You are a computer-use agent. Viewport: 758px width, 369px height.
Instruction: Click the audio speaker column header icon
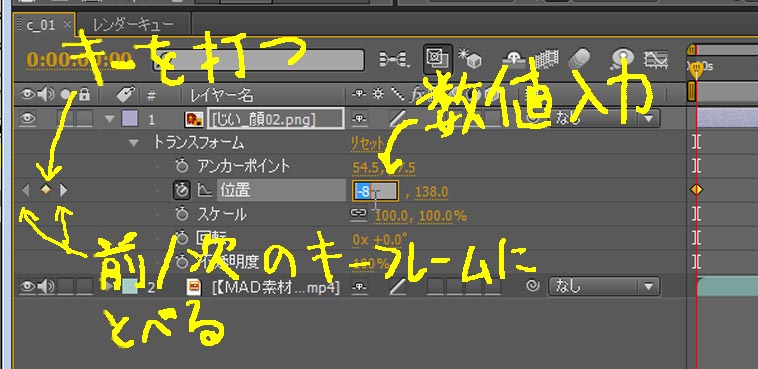pos(45,95)
